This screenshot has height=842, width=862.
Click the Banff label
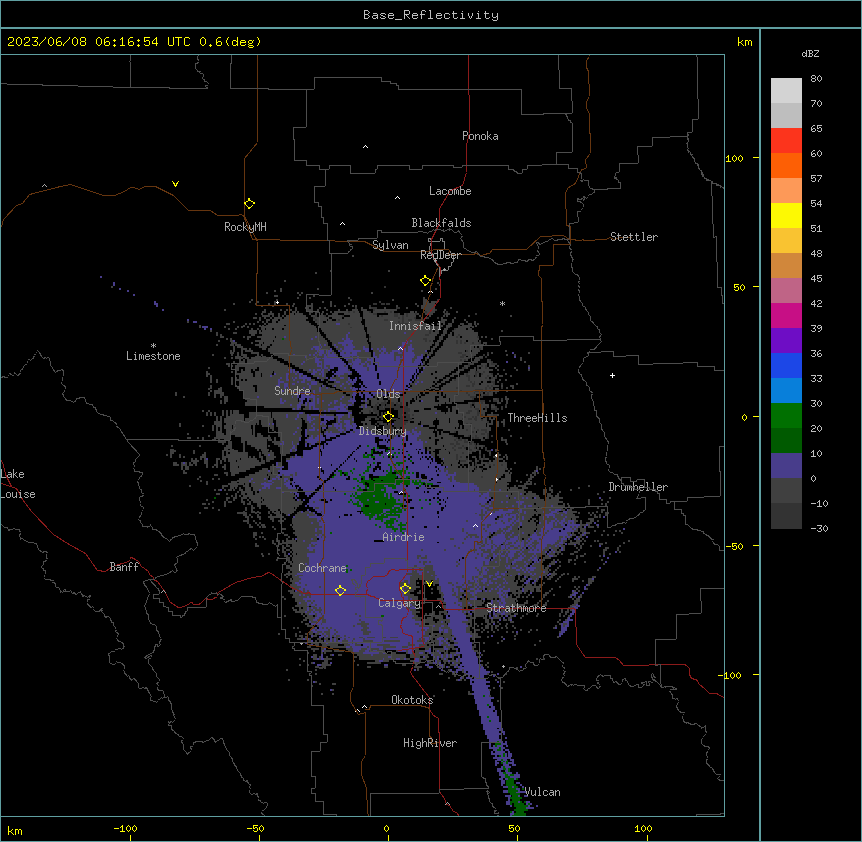[x=124, y=567]
